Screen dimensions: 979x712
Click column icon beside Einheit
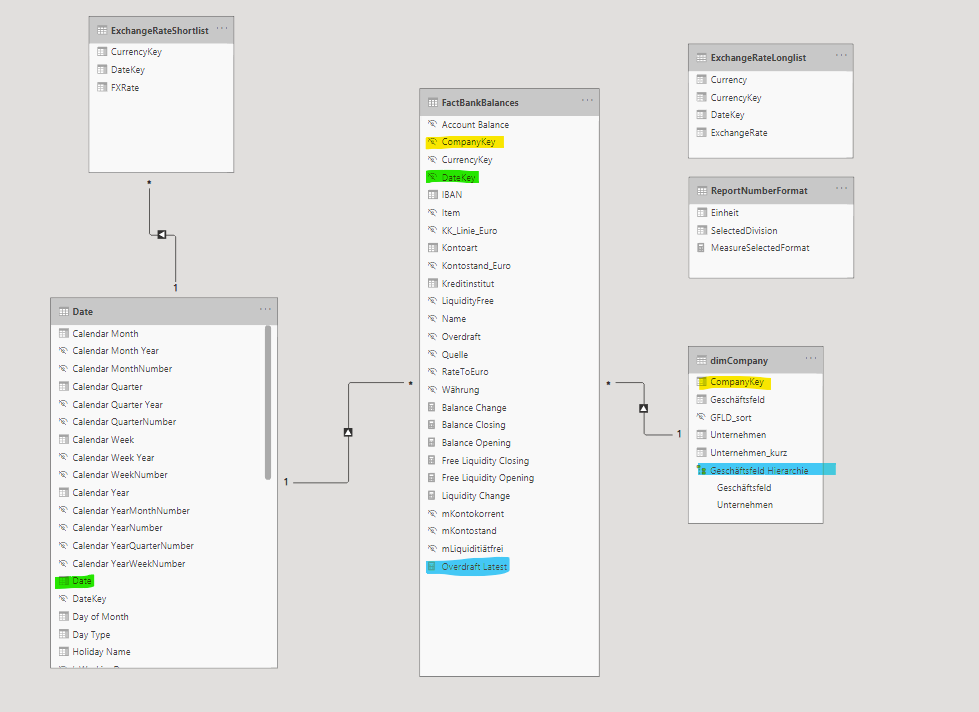[701, 212]
